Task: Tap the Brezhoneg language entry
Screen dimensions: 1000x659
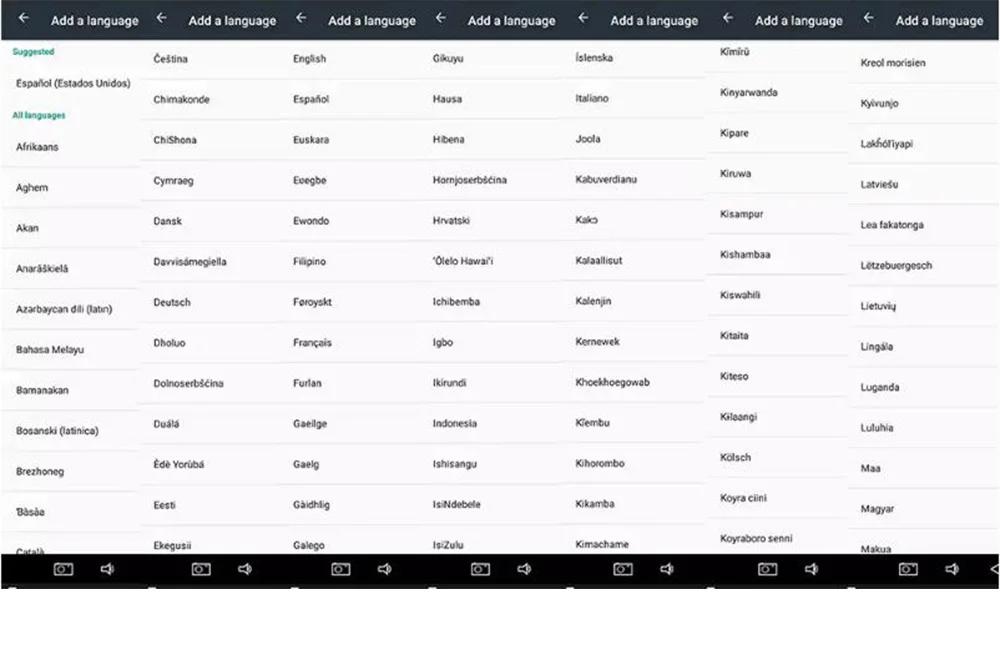Action: coord(70,471)
